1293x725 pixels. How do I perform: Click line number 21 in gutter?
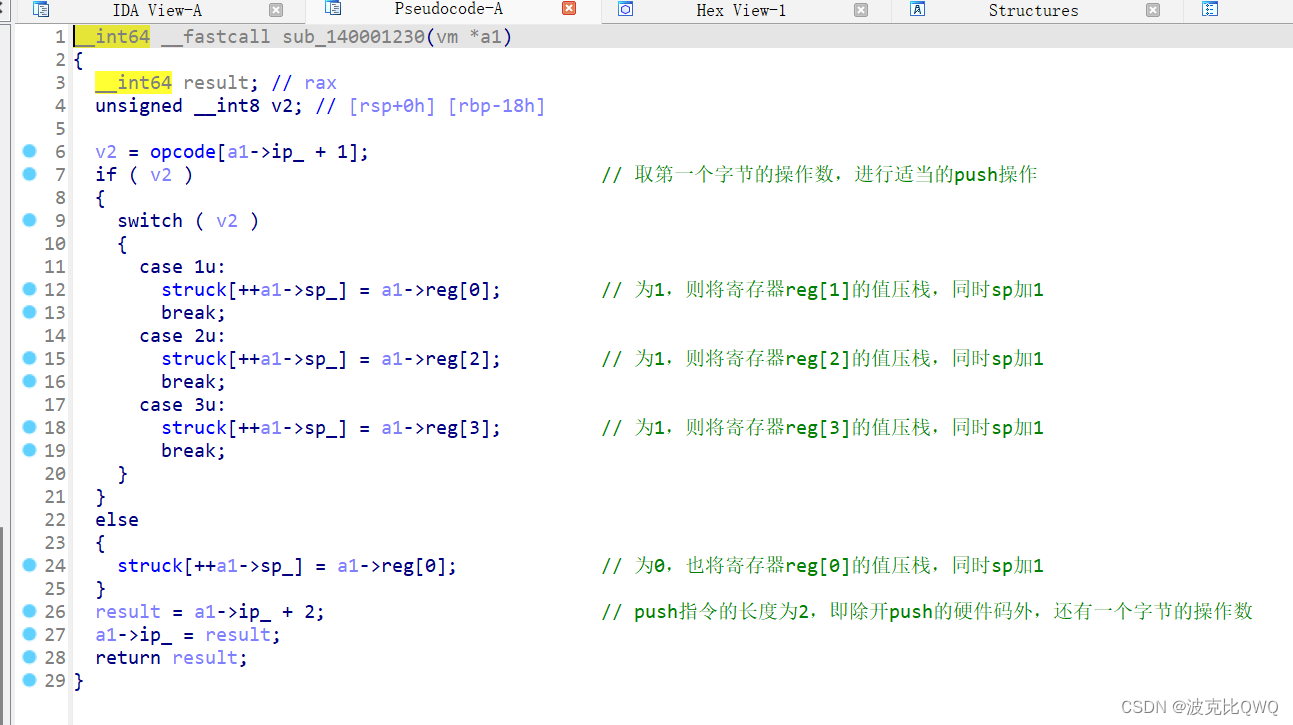point(55,497)
